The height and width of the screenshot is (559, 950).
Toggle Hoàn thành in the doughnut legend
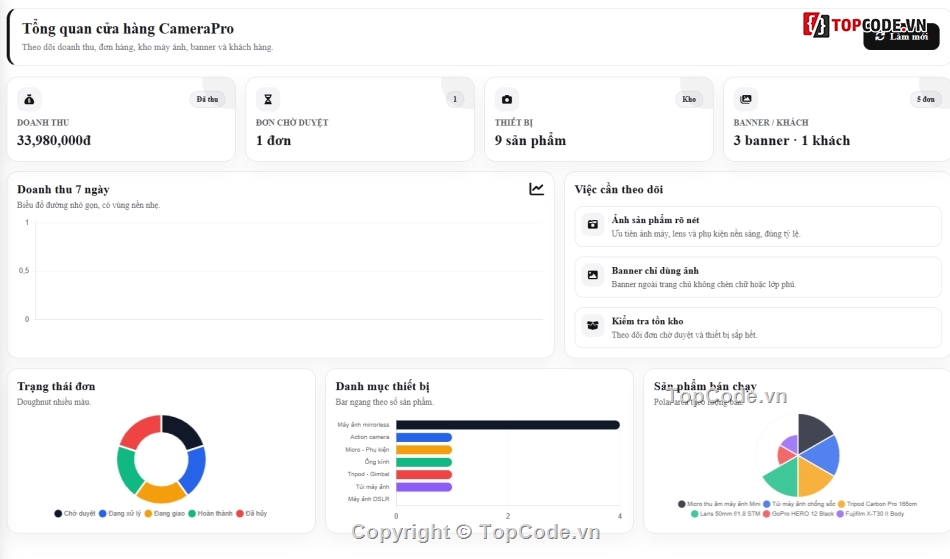tap(210, 514)
